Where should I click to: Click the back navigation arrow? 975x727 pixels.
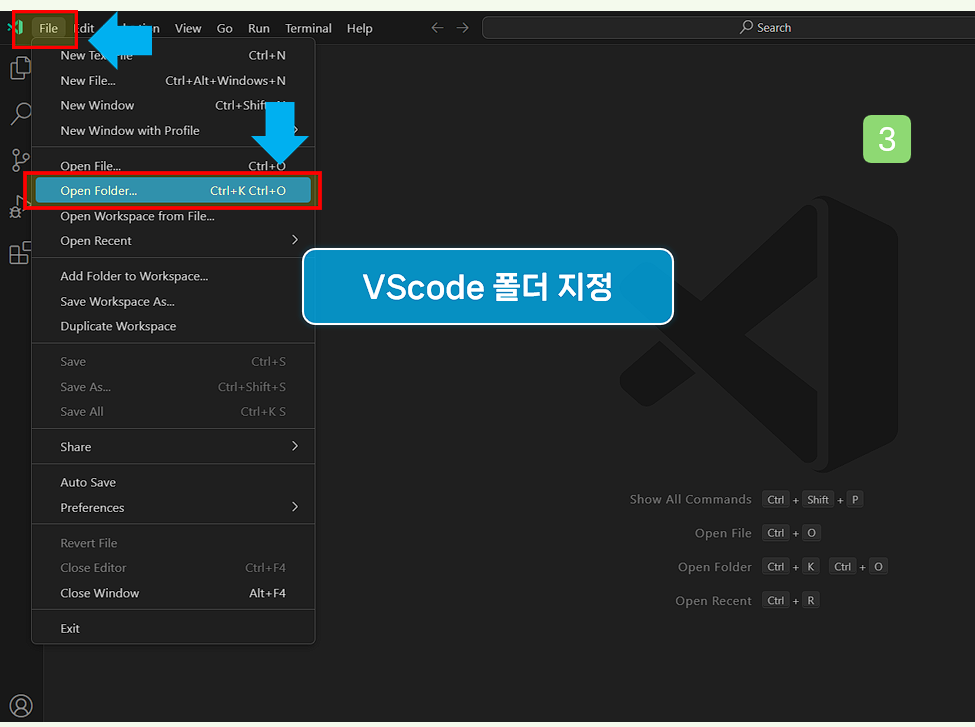(x=436, y=27)
